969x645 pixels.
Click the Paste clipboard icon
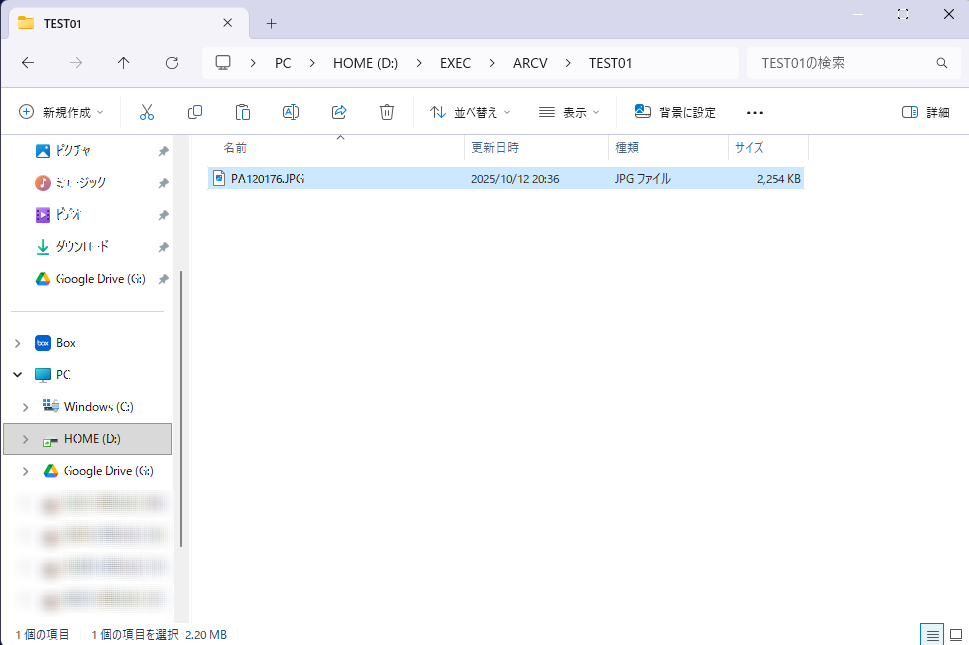point(243,112)
